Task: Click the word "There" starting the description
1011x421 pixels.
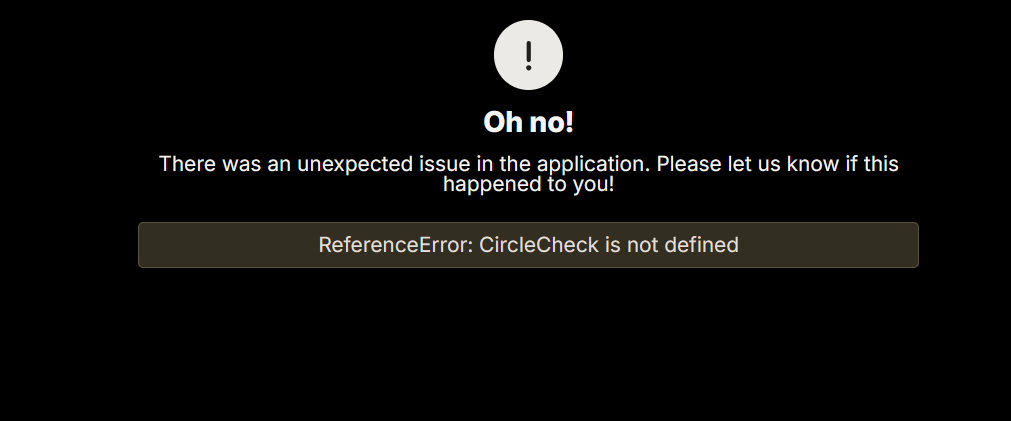Action: (188, 164)
